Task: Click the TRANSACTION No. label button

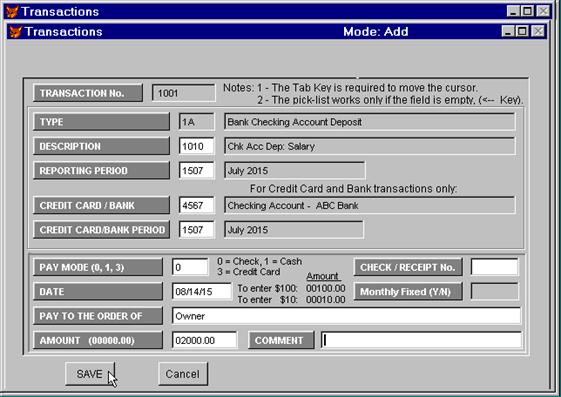Action: tap(88, 93)
